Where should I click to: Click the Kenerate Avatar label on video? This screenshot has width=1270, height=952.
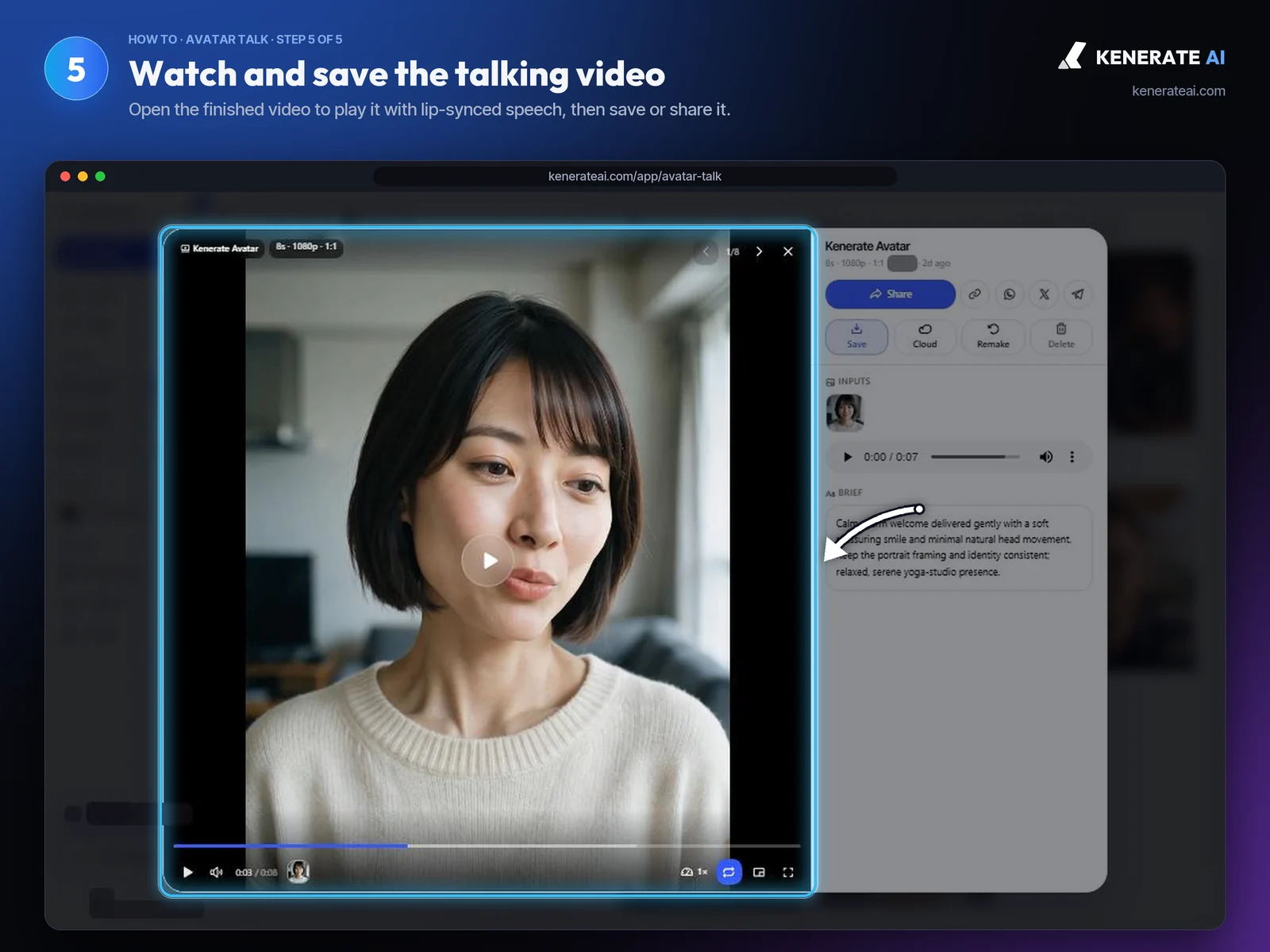coord(220,248)
